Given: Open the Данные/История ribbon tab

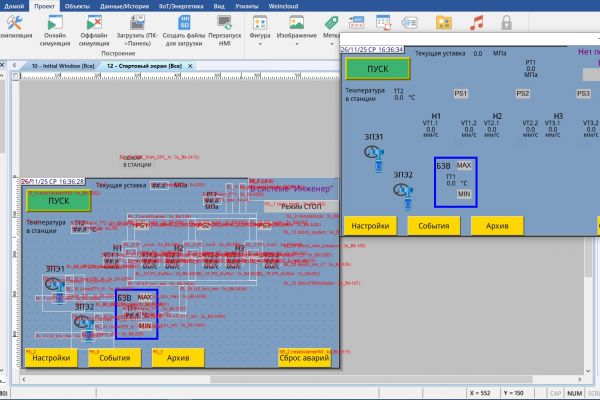Looking at the screenshot, I should pos(124,6).
